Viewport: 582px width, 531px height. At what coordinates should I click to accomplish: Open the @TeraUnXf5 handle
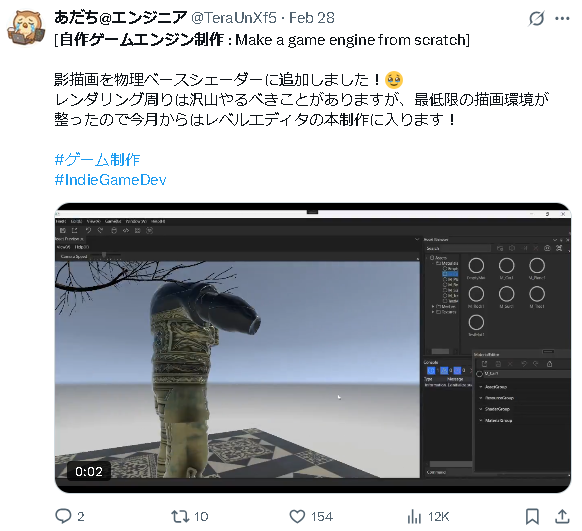[x=234, y=17]
